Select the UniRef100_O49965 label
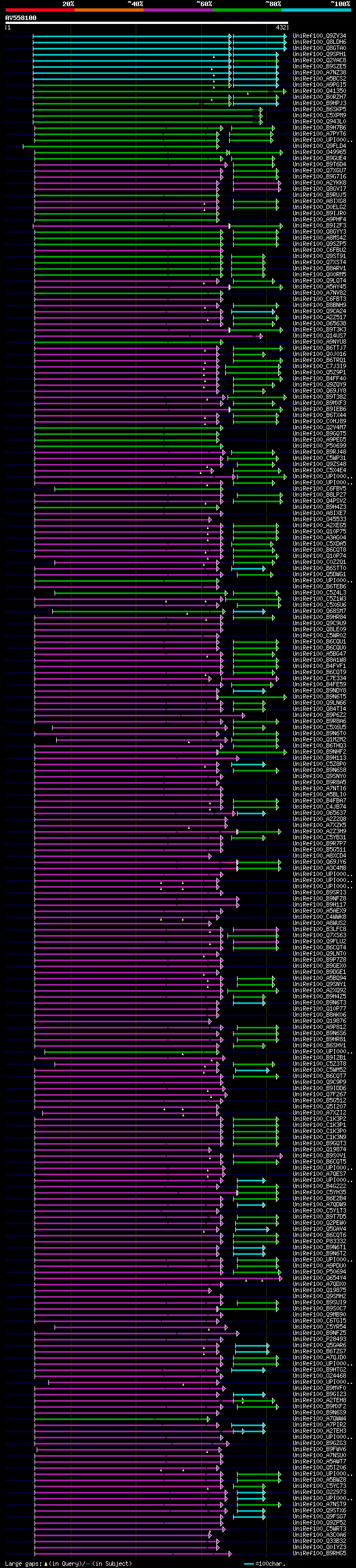The image size is (356, 1568). pos(319,152)
